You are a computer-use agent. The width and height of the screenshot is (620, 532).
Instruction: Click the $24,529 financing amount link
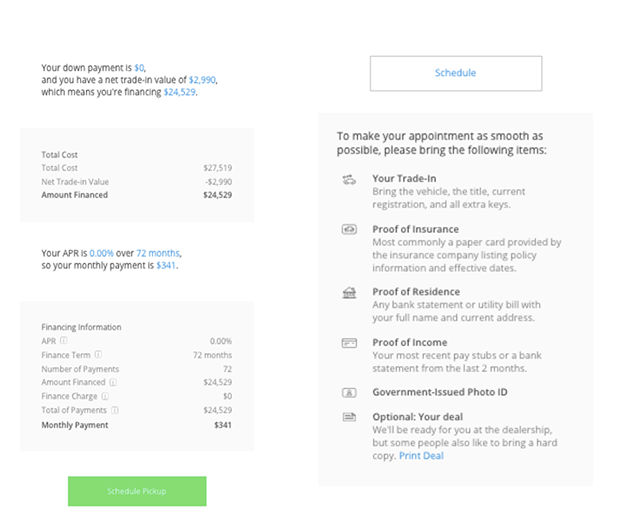[181, 92]
